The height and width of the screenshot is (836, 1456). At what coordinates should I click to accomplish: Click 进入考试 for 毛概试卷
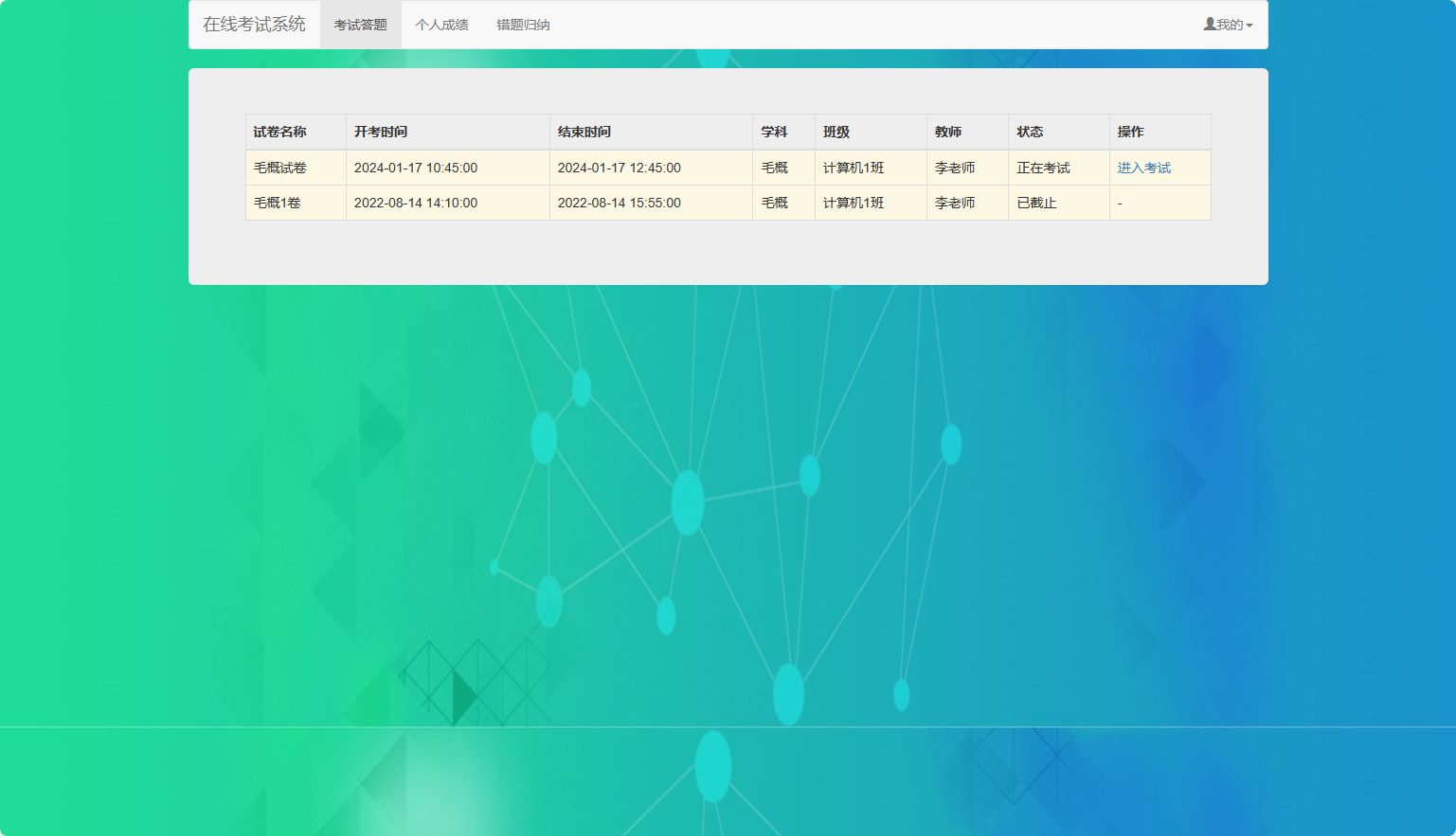point(1142,167)
